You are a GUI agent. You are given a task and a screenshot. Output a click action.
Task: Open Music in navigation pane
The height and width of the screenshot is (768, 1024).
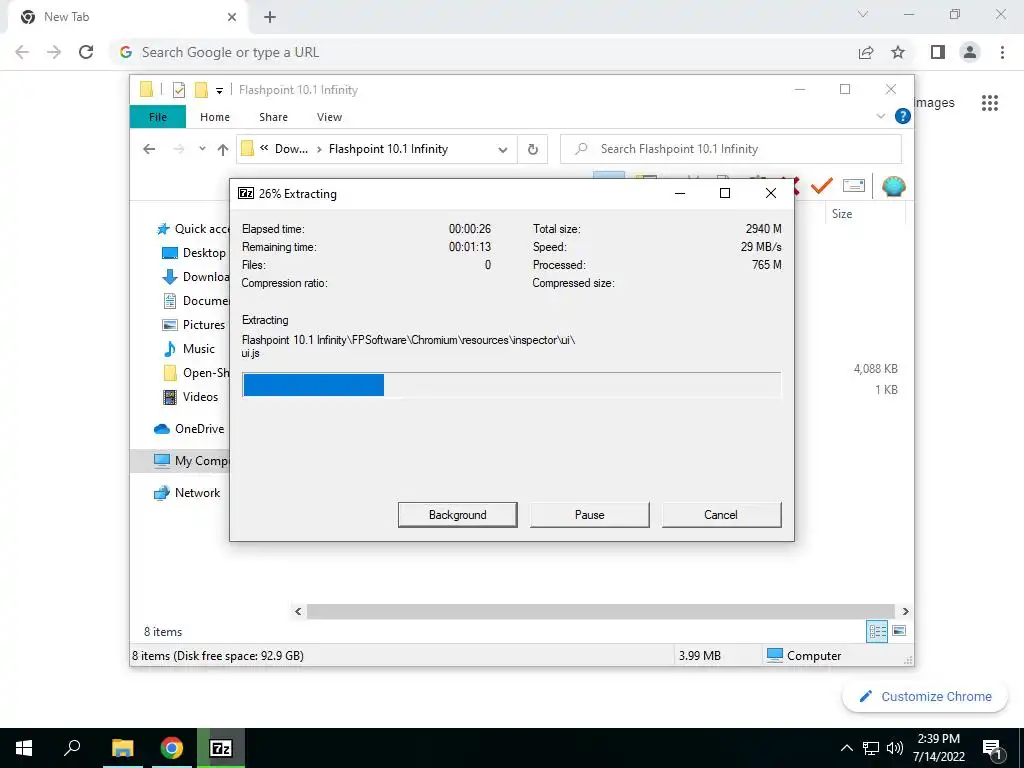[189, 349]
